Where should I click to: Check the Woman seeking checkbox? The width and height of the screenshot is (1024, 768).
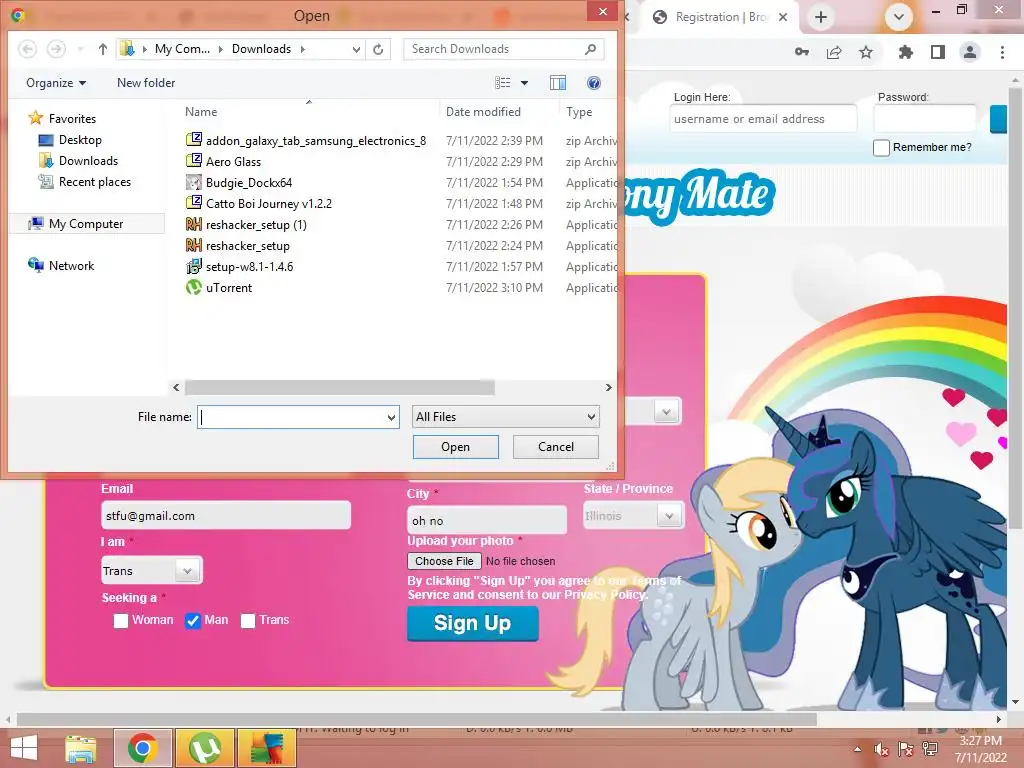coord(121,620)
